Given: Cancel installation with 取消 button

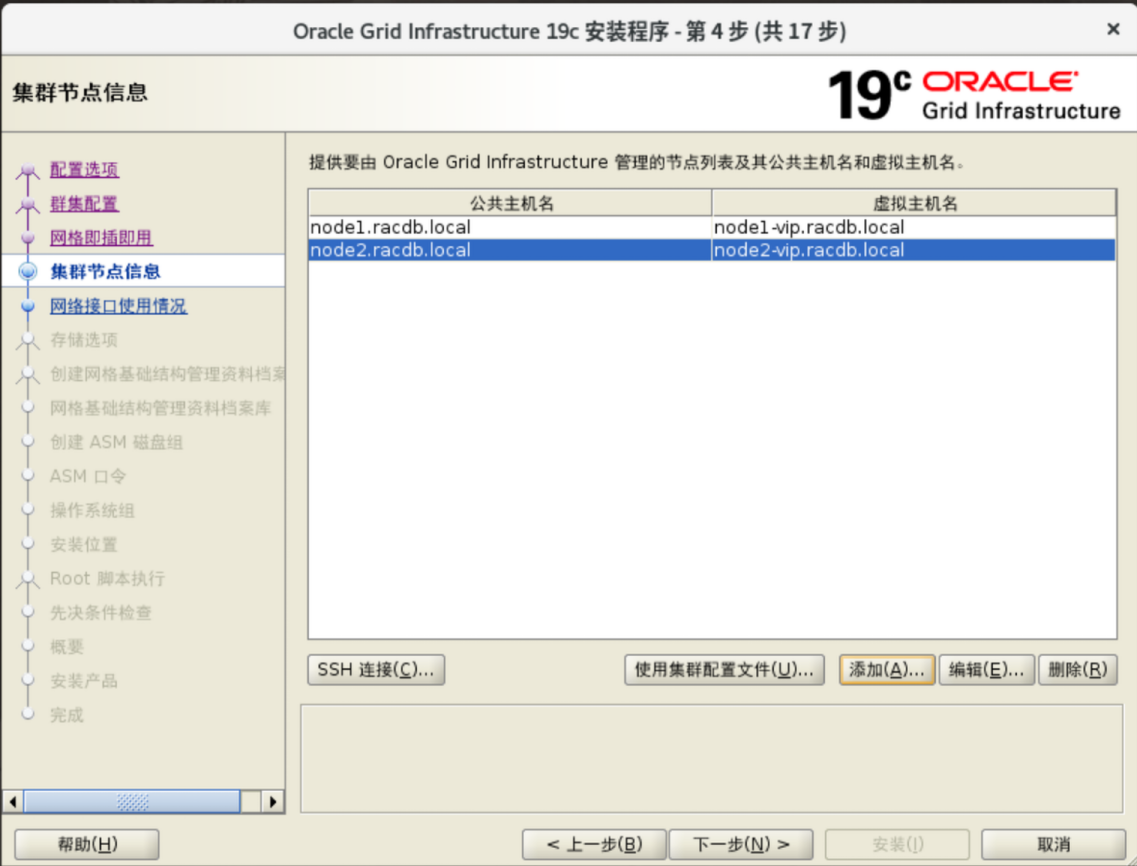Looking at the screenshot, I should click(1053, 845).
